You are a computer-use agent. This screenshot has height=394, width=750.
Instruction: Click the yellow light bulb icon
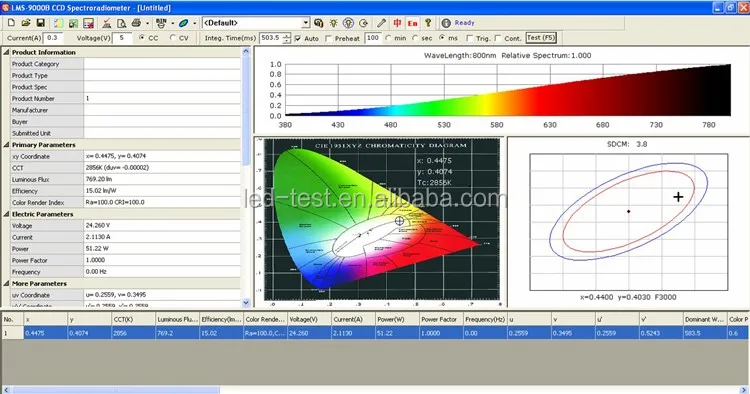point(333,23)
